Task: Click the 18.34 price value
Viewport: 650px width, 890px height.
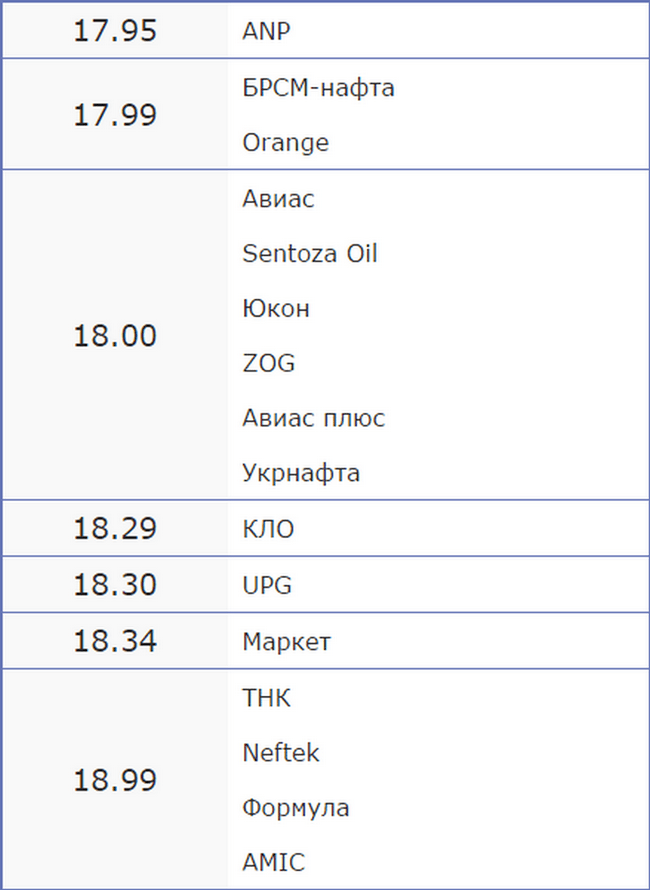Action: tap(115, 641)
